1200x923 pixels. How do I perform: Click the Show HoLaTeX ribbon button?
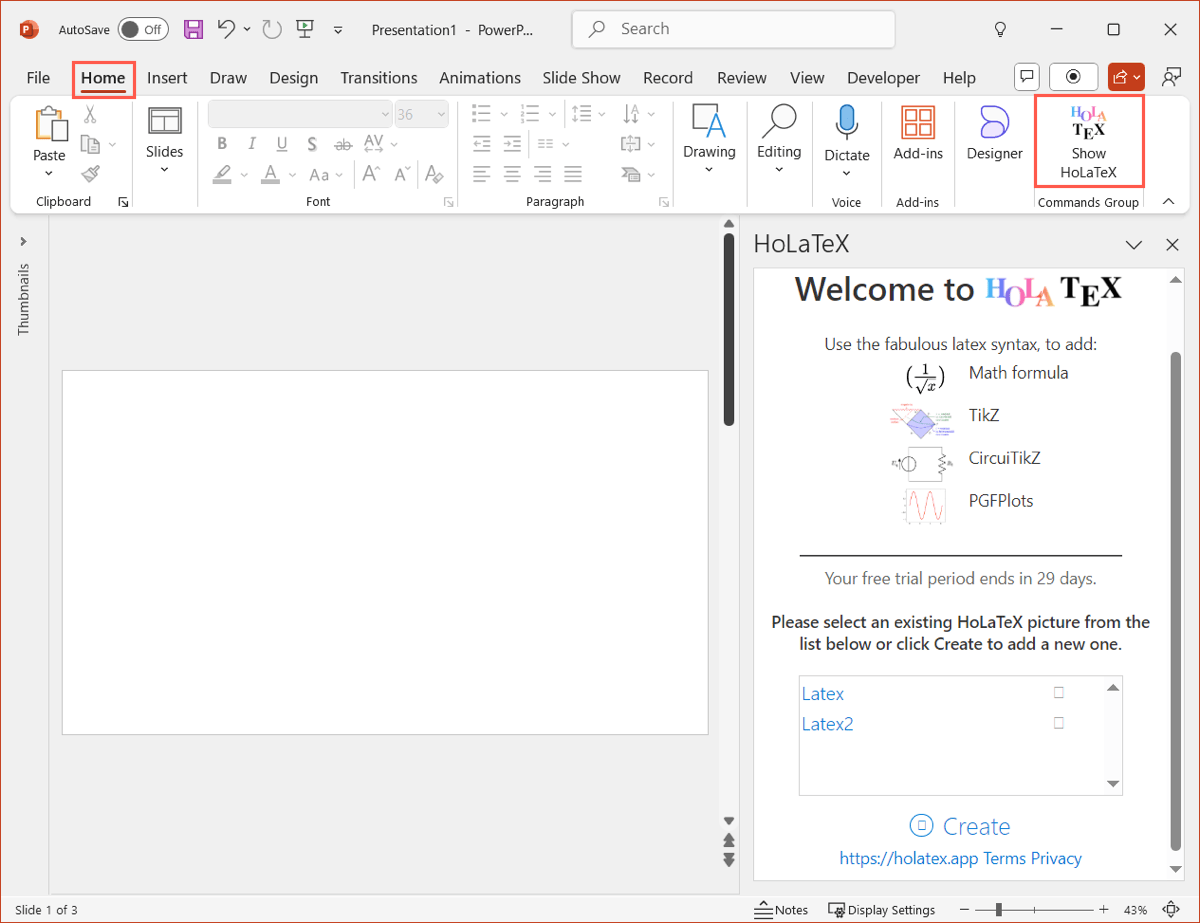[x=1089, y=141]
